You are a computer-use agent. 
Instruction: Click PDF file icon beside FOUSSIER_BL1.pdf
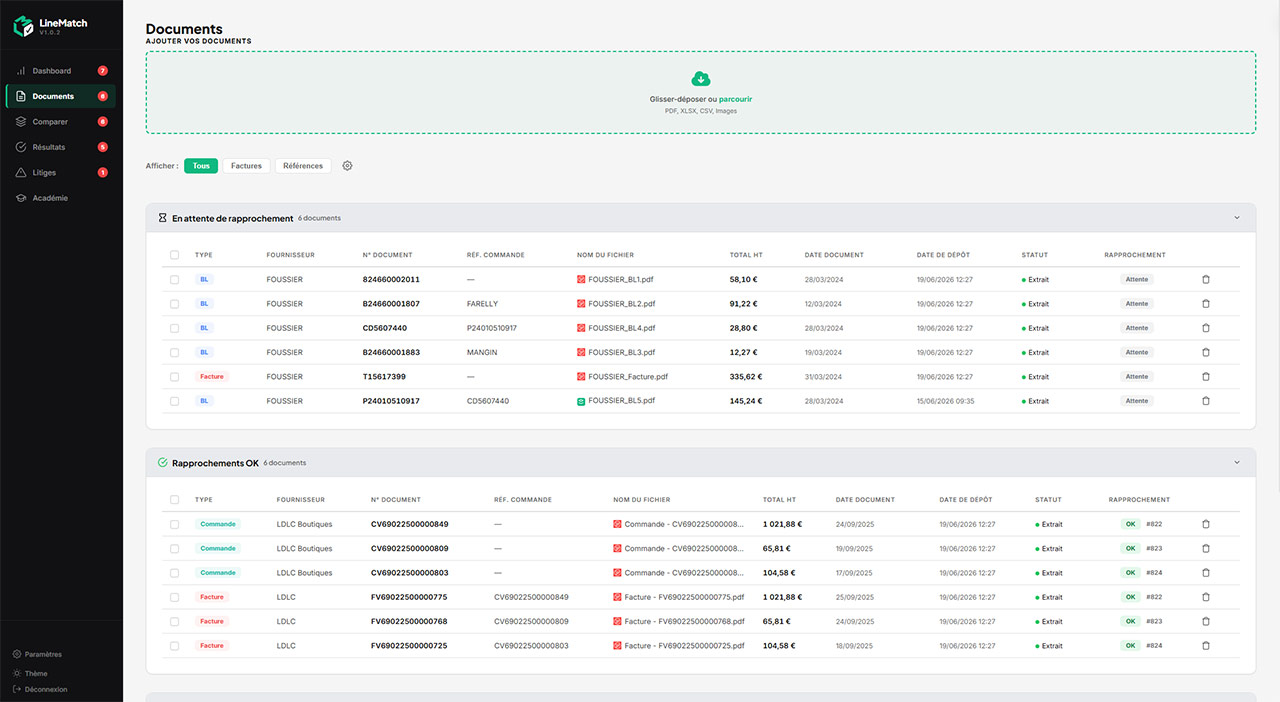pos(581,280)
